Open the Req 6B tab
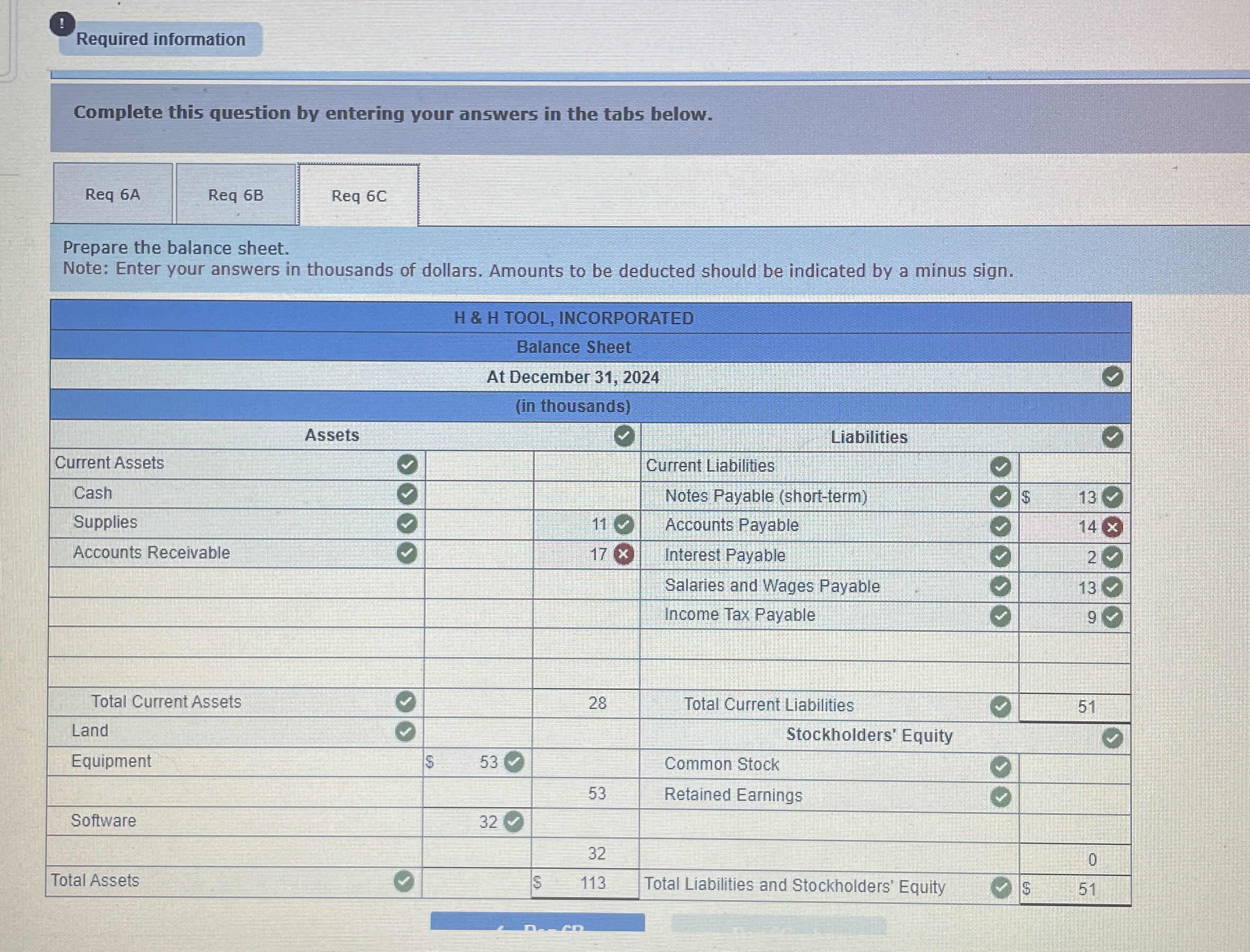Image resolution: width=1250 pixels, height=952 pixels. pos(235,195)
